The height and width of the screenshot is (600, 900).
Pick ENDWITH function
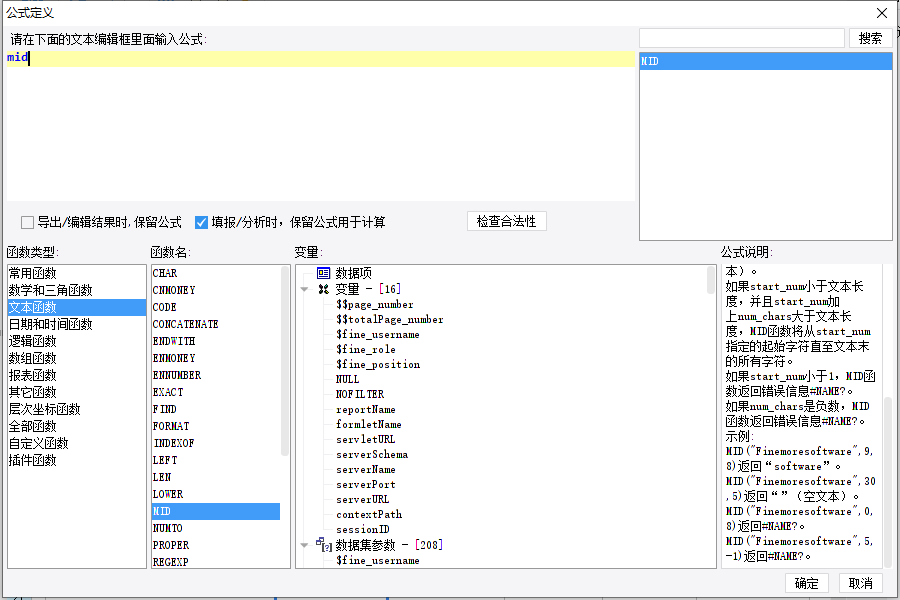[x=216, y=341]
